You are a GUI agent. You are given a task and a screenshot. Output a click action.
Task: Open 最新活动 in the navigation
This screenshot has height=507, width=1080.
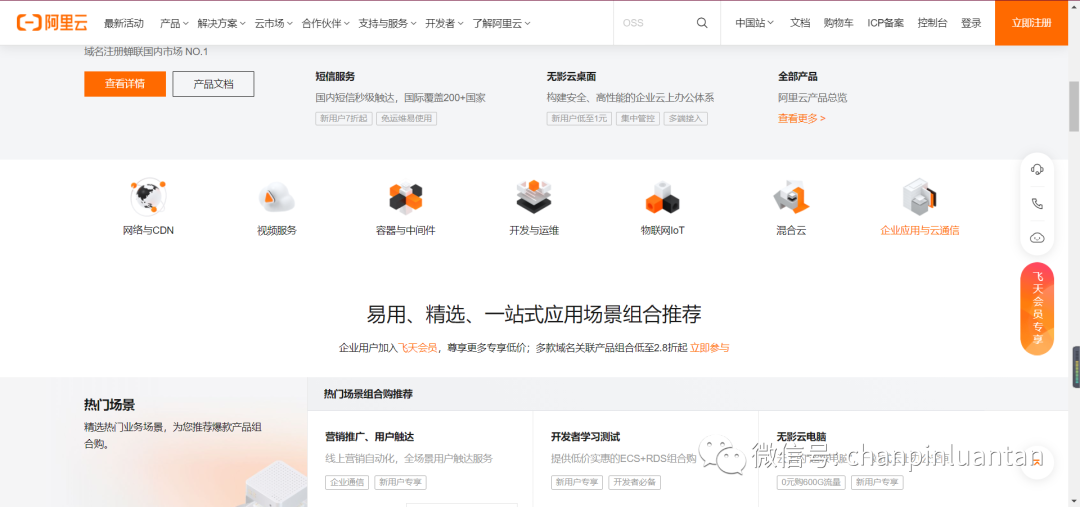click(x=124, y=23)
